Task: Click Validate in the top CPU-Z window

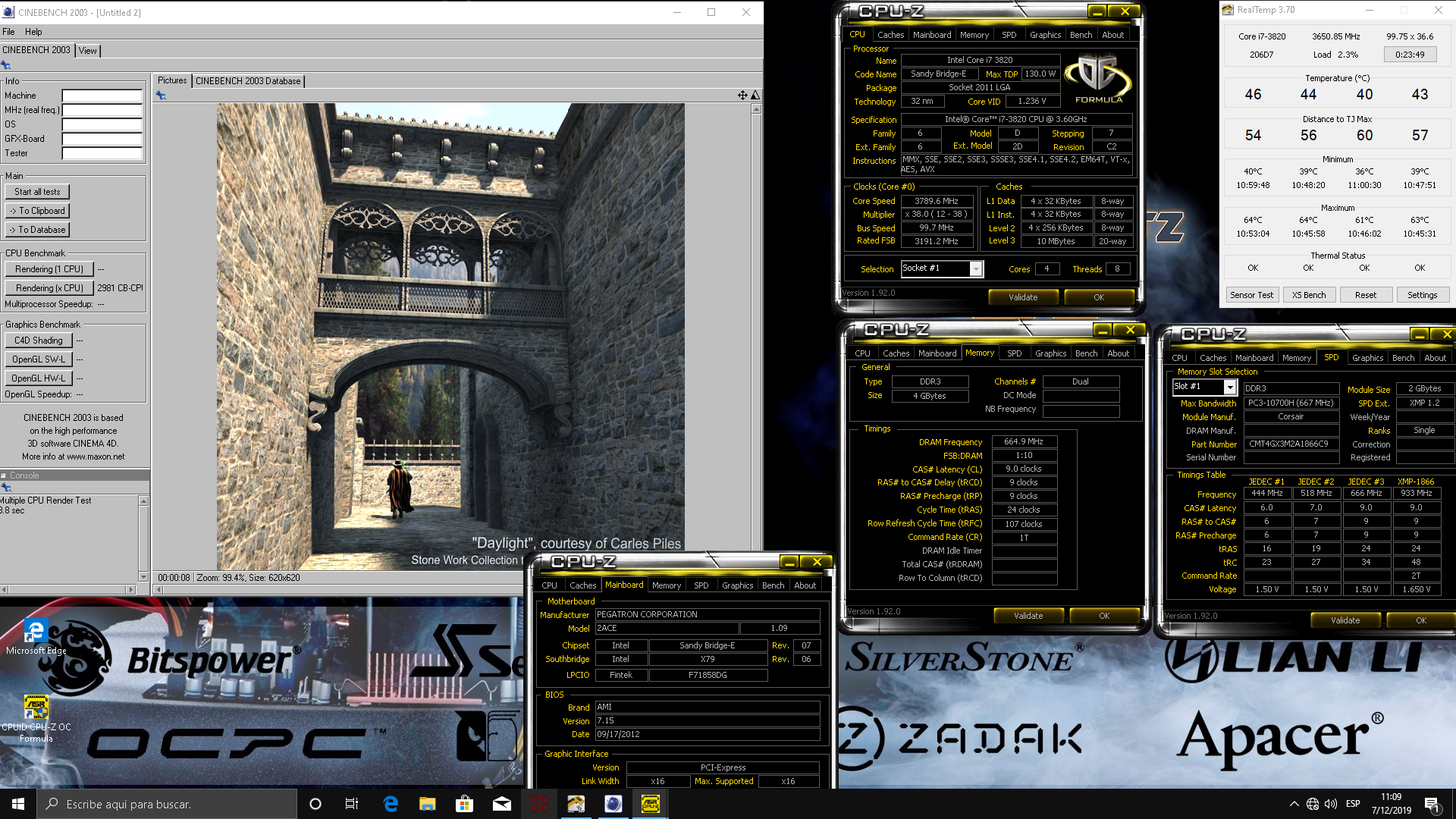Action: (1023, 297)
